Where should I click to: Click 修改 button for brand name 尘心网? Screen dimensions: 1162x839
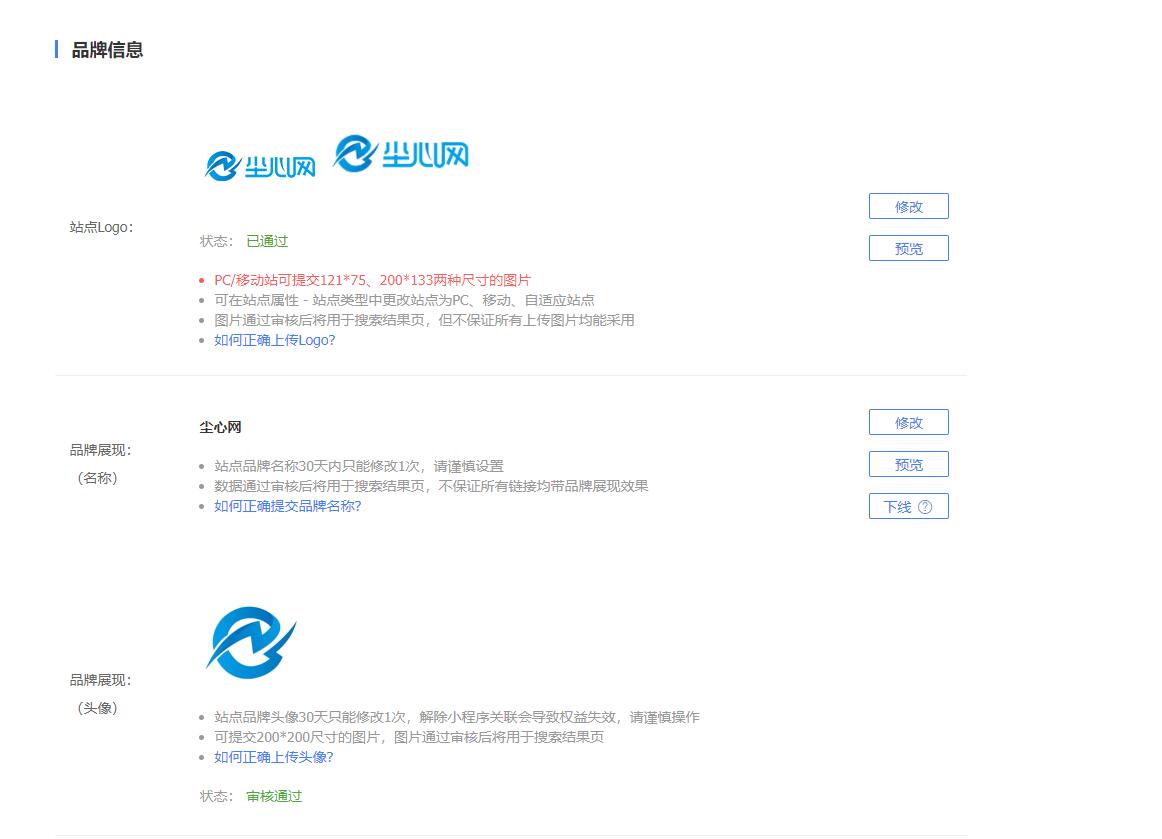tap(909, 422)
